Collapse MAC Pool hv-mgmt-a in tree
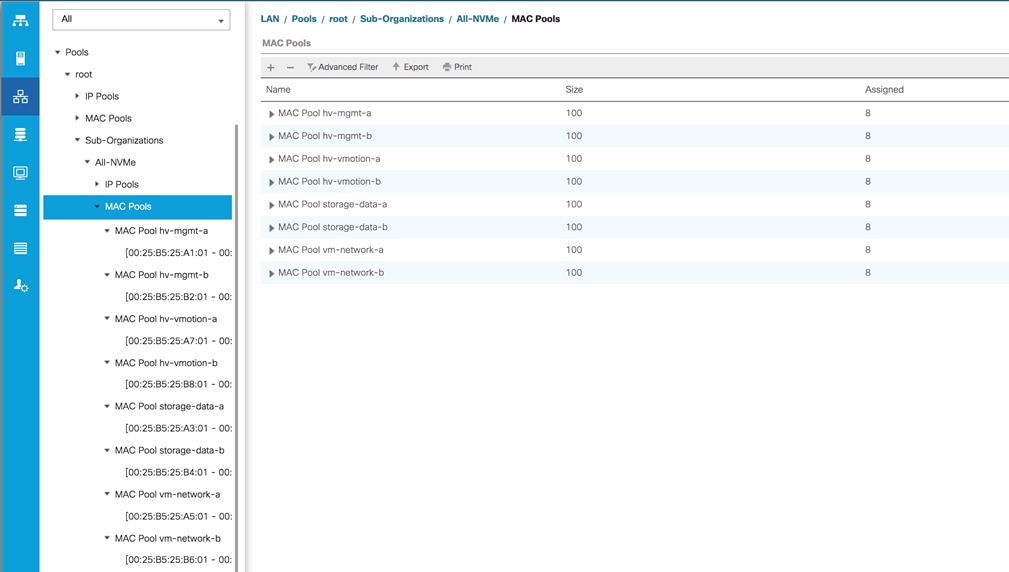This screenshot has width=1009, height=572. 107,230
